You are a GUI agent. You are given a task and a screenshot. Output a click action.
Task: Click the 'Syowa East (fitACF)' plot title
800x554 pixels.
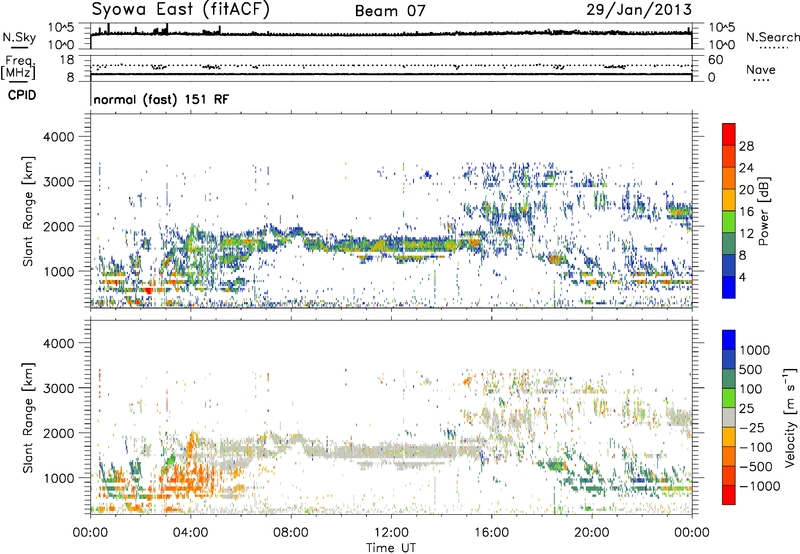(181, 9)
